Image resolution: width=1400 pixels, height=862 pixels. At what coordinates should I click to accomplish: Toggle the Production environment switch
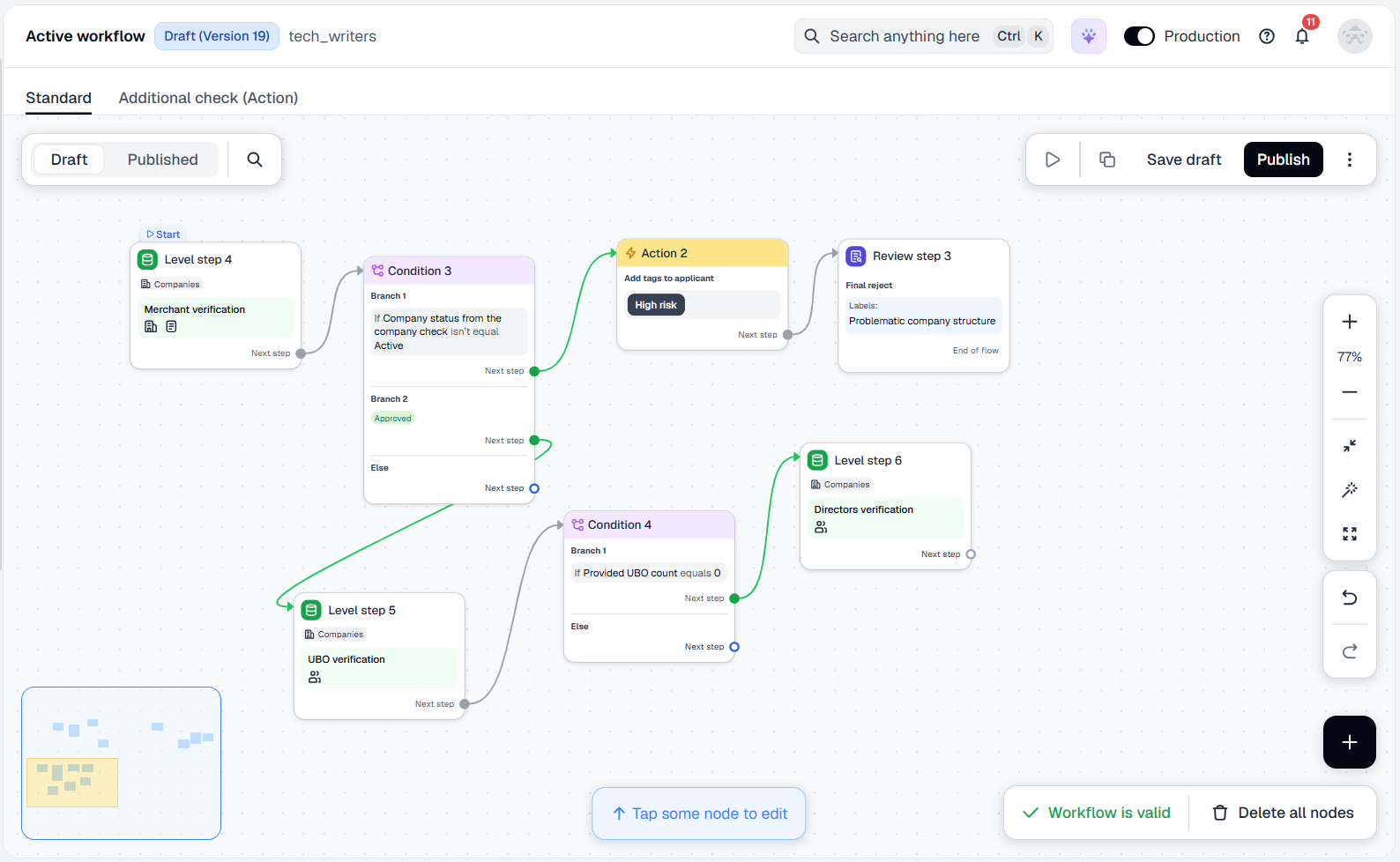coord(1139,36)
